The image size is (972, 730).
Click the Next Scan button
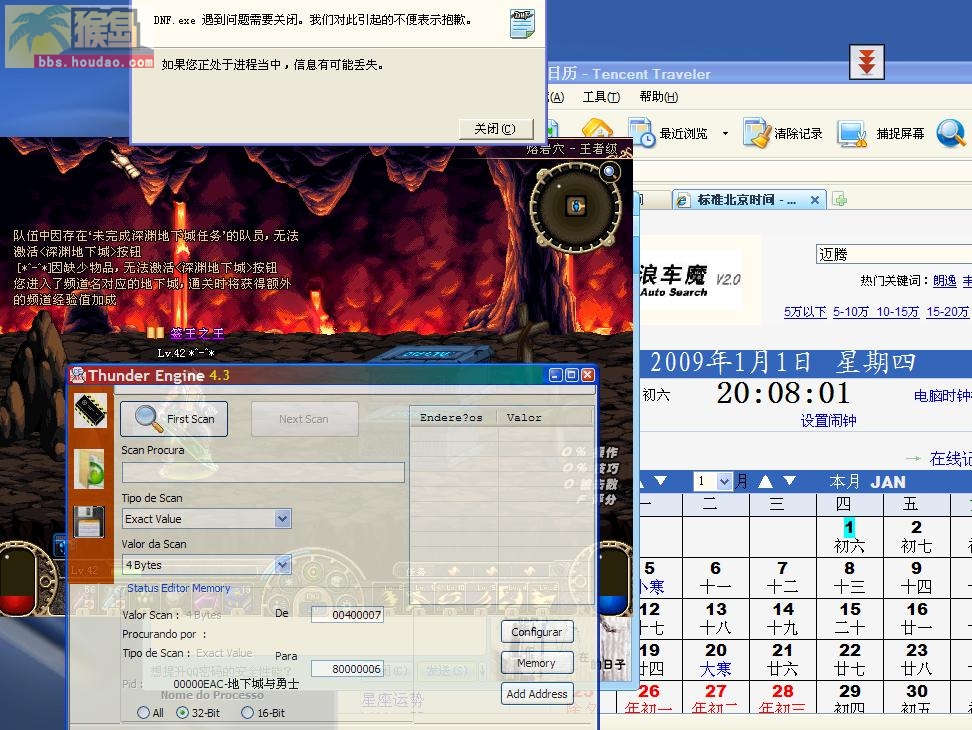point(304,419)
